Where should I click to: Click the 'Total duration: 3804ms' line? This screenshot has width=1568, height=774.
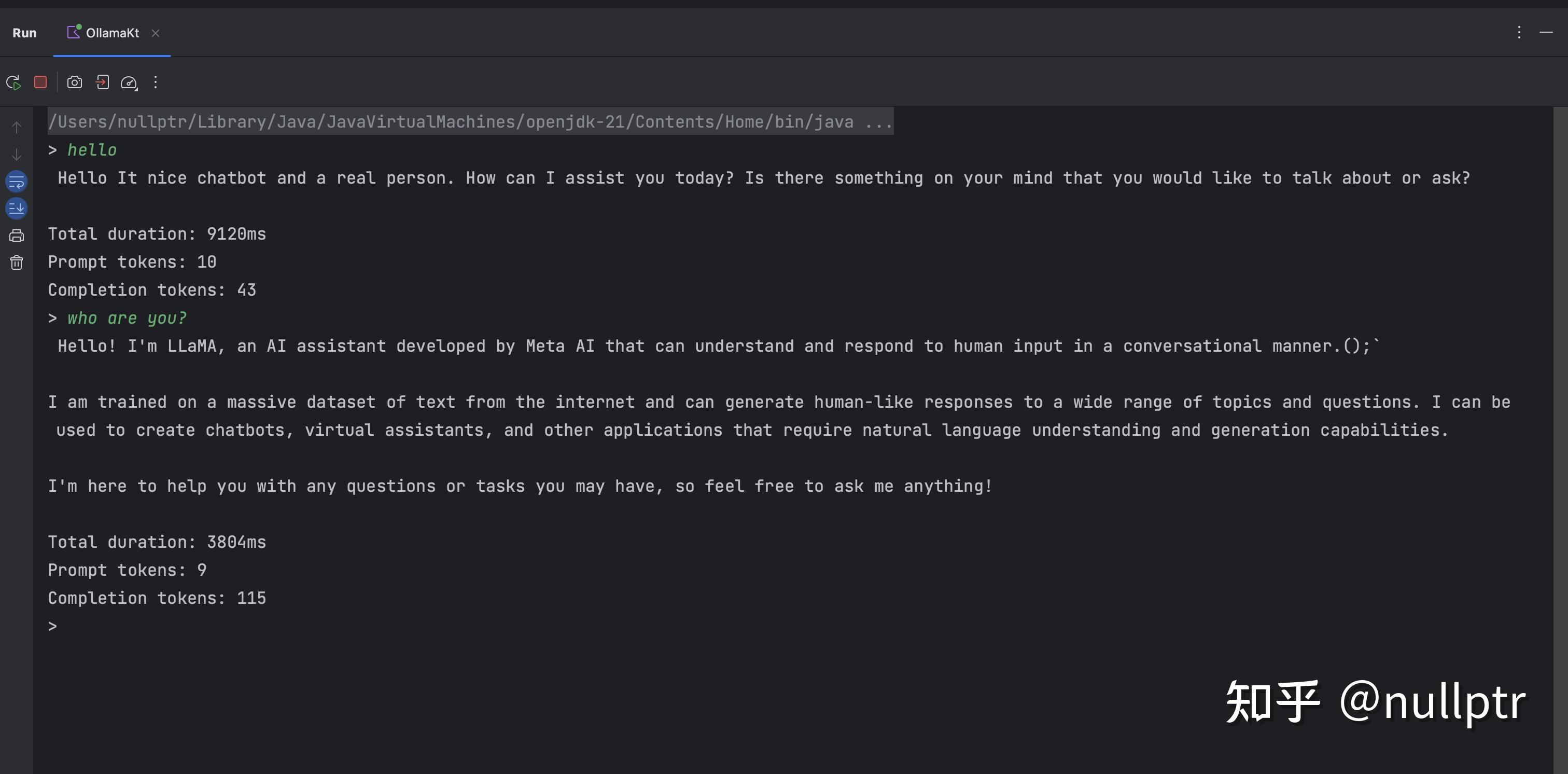click(157, 543)
